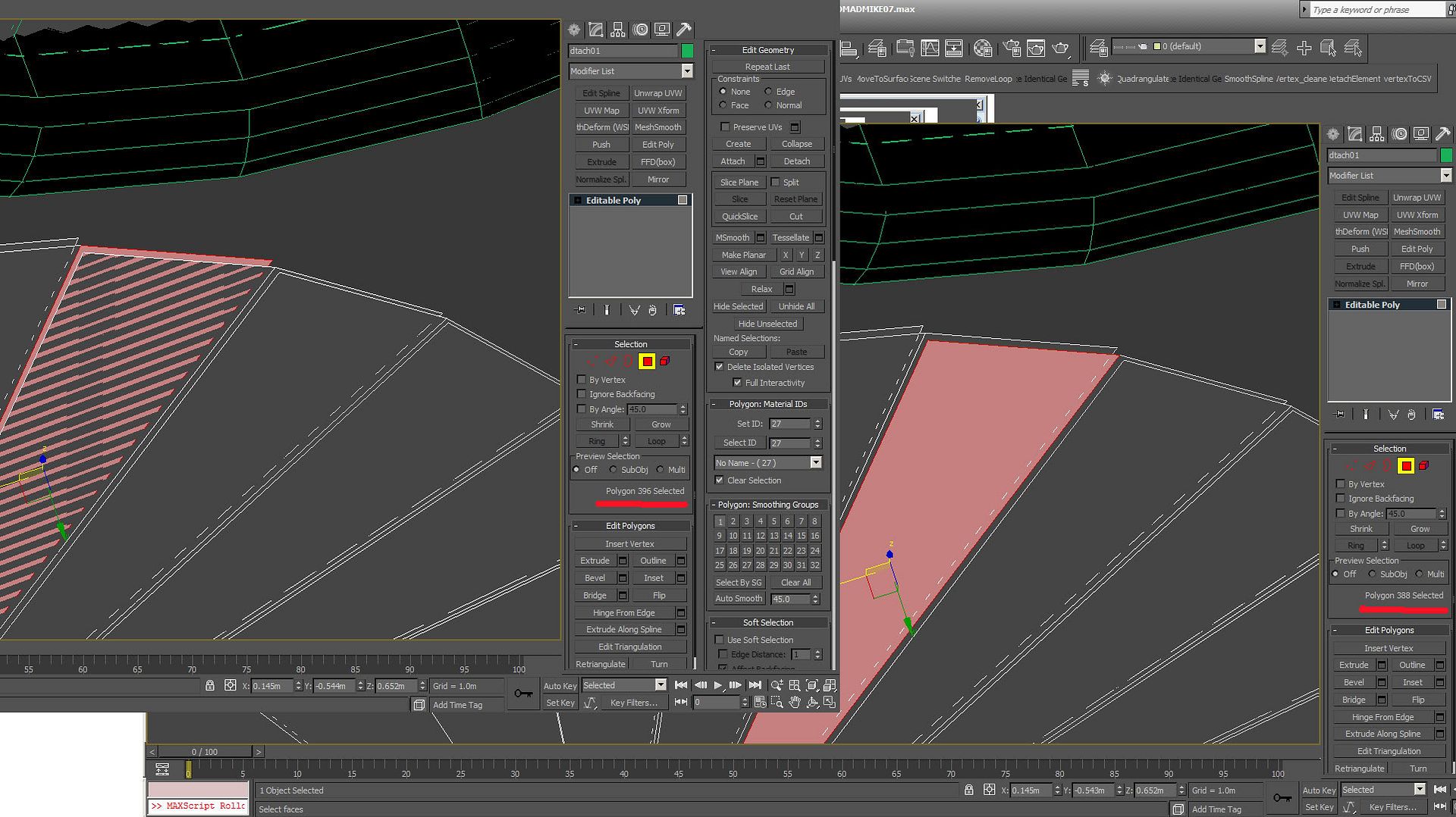
Task: Click the Render Production teapot icon
Action: click(1060, 49)
